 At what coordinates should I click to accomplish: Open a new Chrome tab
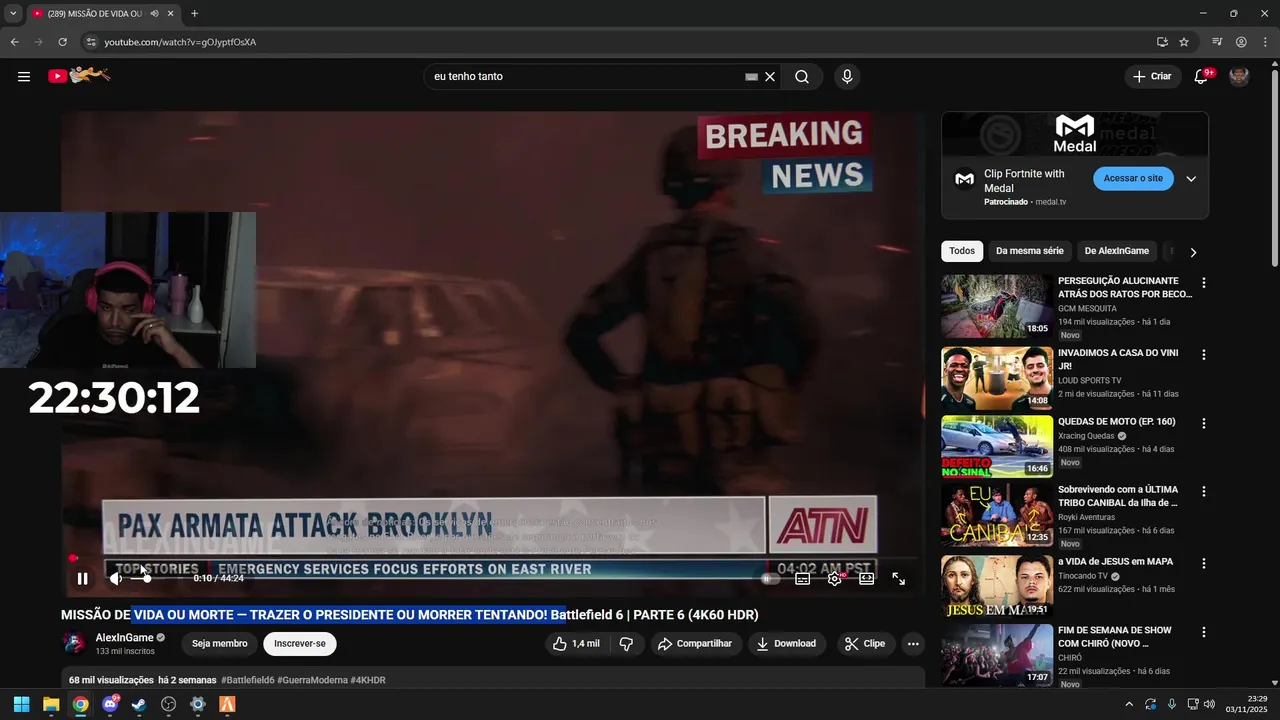click(194, 13)
